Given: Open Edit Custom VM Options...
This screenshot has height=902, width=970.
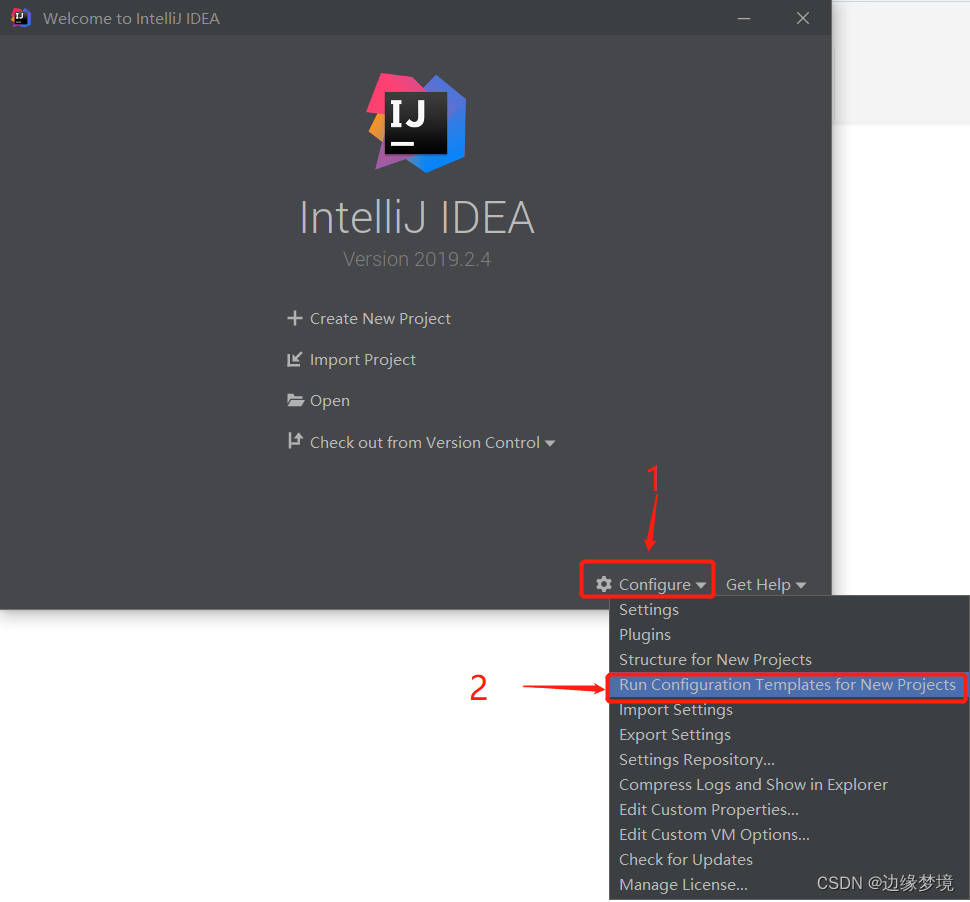Looking at the screenshot, I should (788, 835).
